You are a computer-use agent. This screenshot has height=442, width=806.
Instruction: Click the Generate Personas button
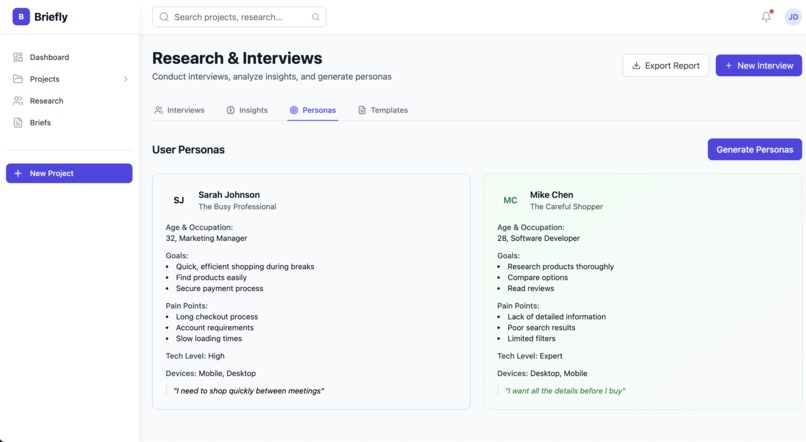tap(755, 149)
